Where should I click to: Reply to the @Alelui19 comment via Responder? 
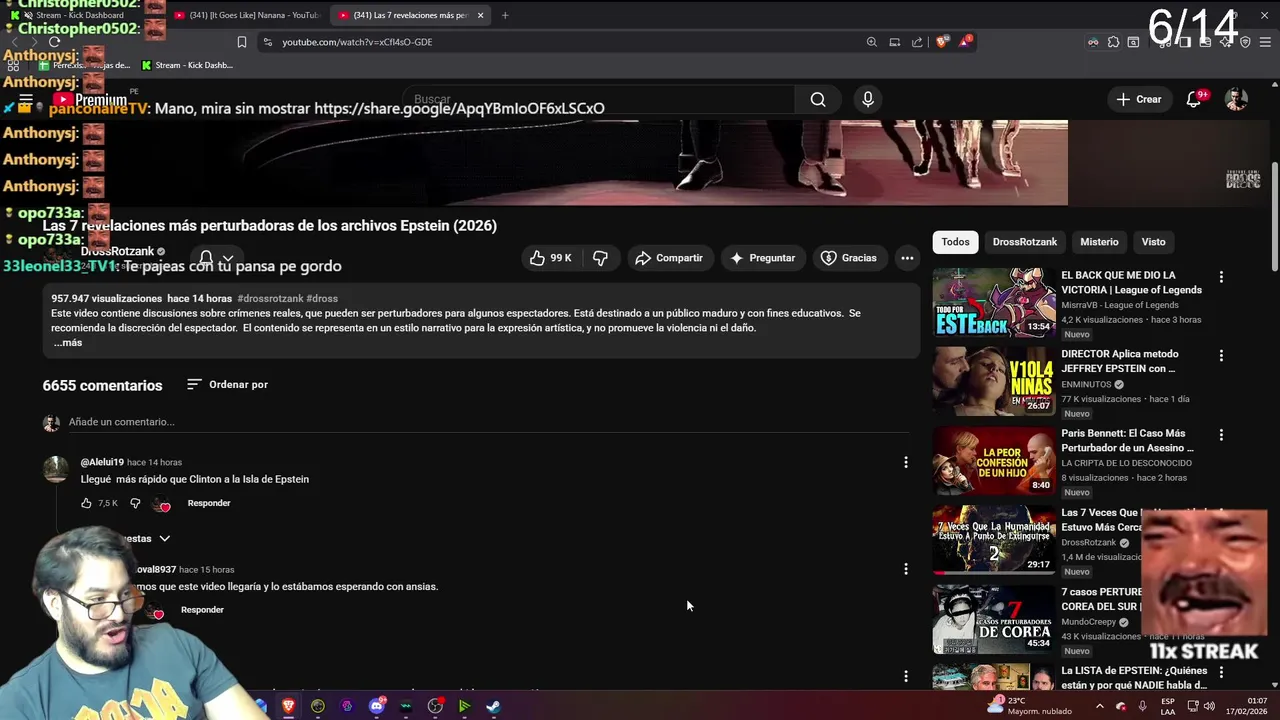(x=209, y=503)
